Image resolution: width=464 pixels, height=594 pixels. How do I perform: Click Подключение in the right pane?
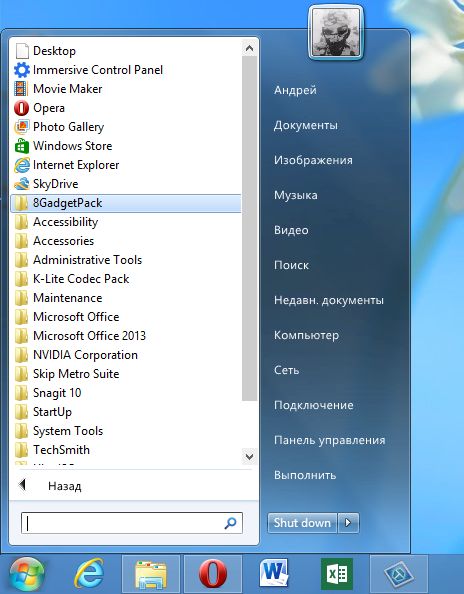pyautogui.click(x=314, y=405)
